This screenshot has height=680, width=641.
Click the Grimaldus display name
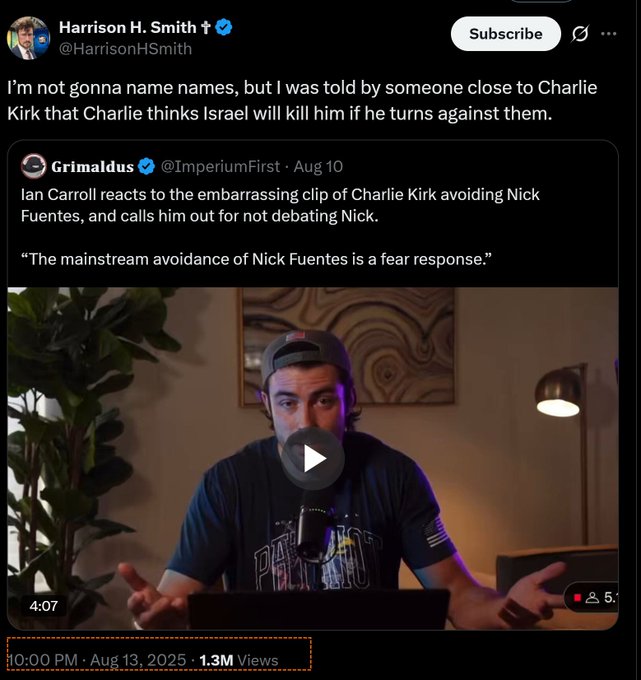(92, 167)
